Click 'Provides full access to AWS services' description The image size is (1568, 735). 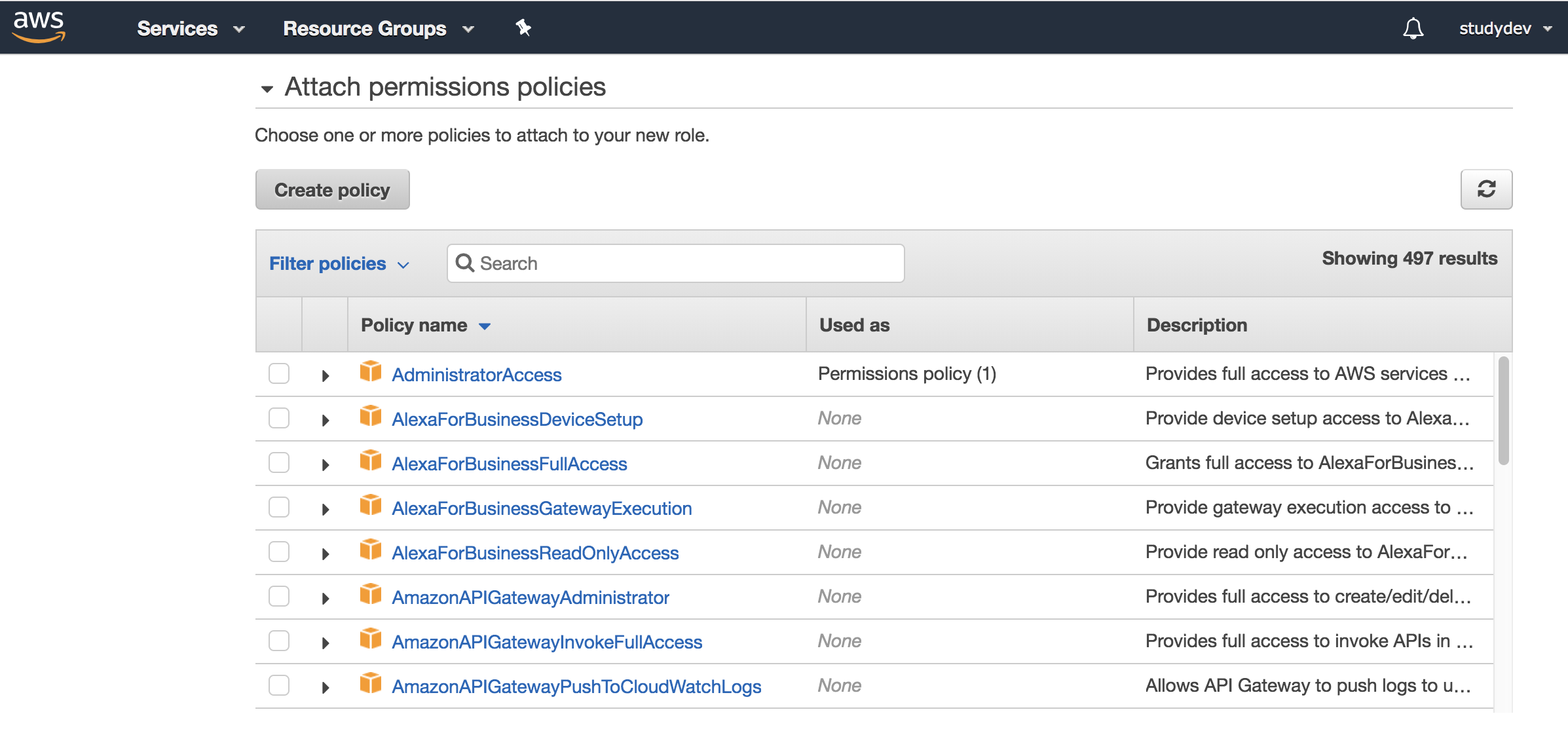click(1307, 373)
